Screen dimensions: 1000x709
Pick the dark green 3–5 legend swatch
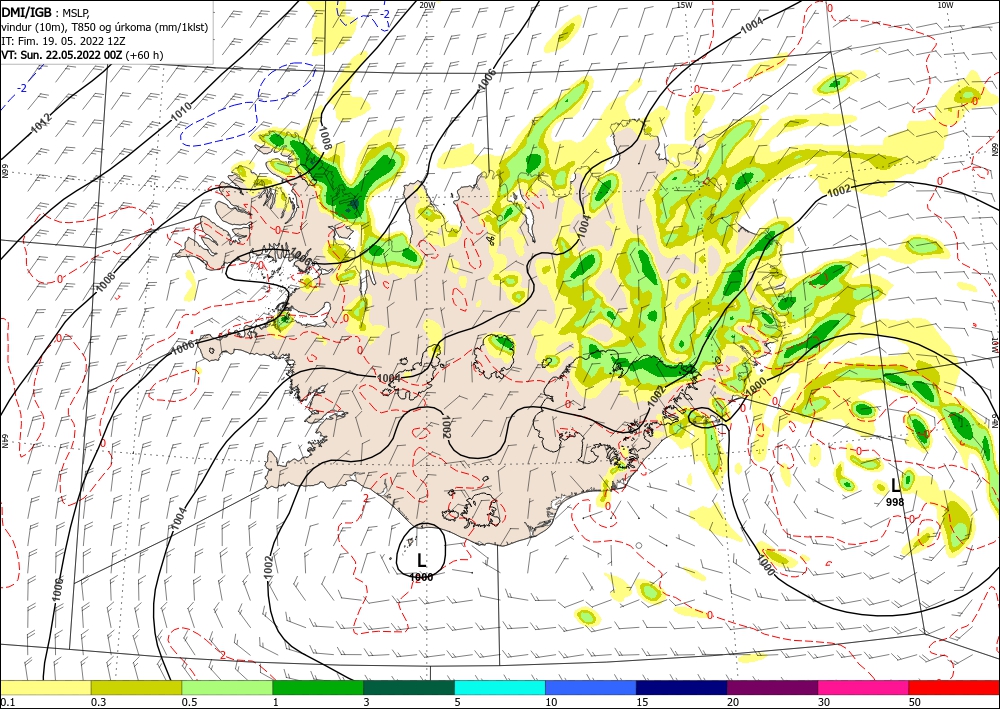click(x=409, y=687)
